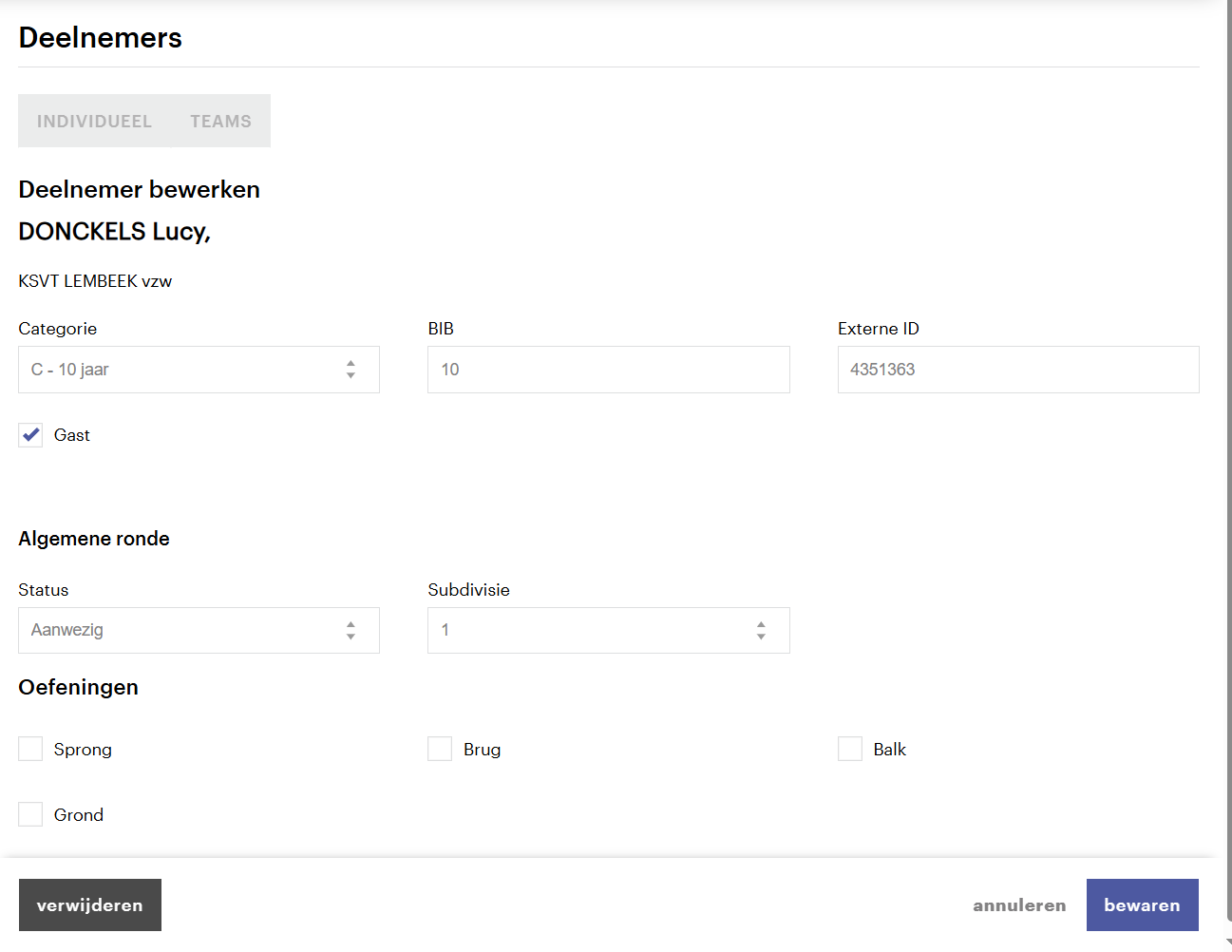The image size is (1232, 952).
Task: Click the Gast label text
Action: [x=72, y=435]
